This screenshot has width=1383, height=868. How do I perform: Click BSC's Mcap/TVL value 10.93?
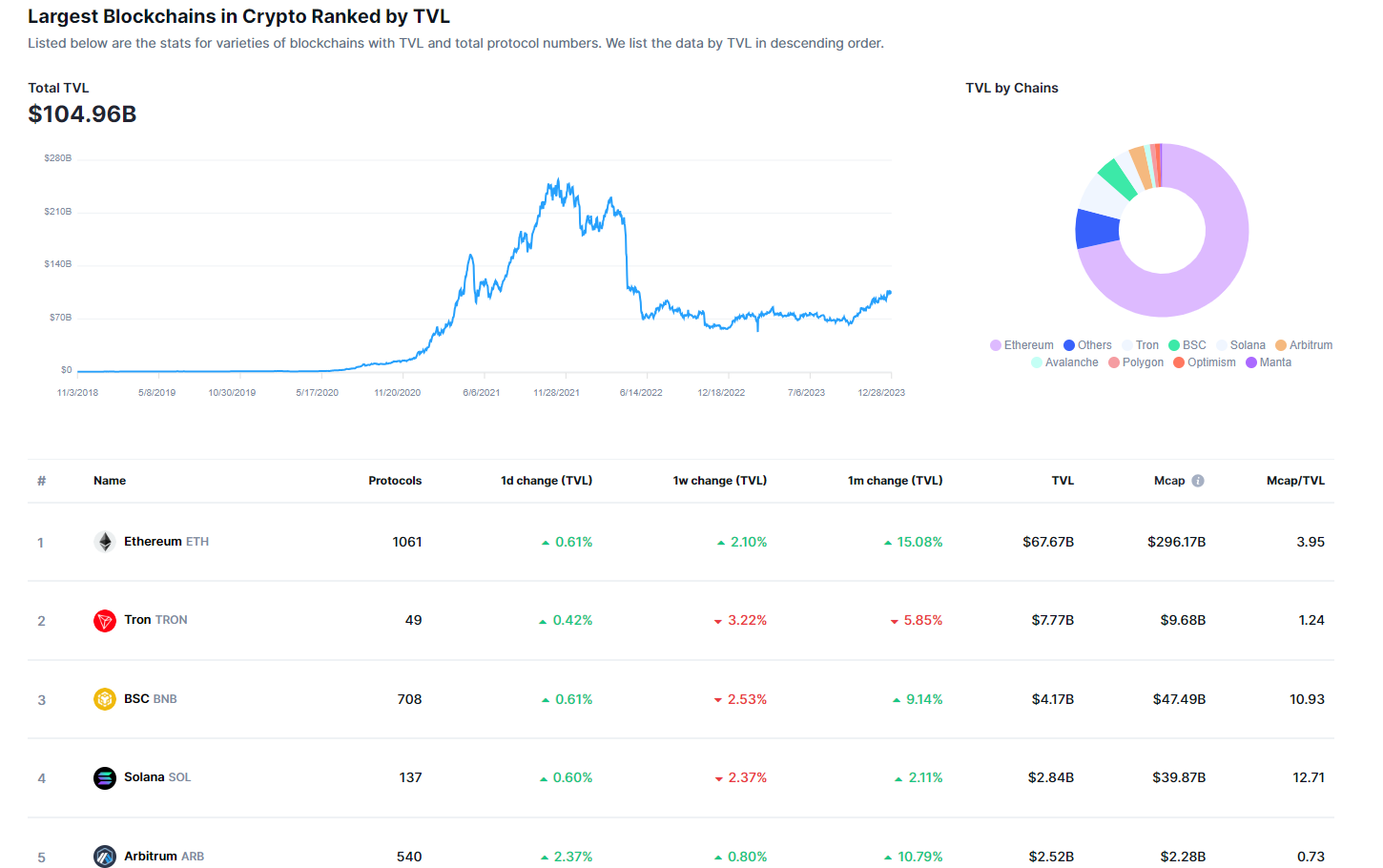pos(1307,699)
